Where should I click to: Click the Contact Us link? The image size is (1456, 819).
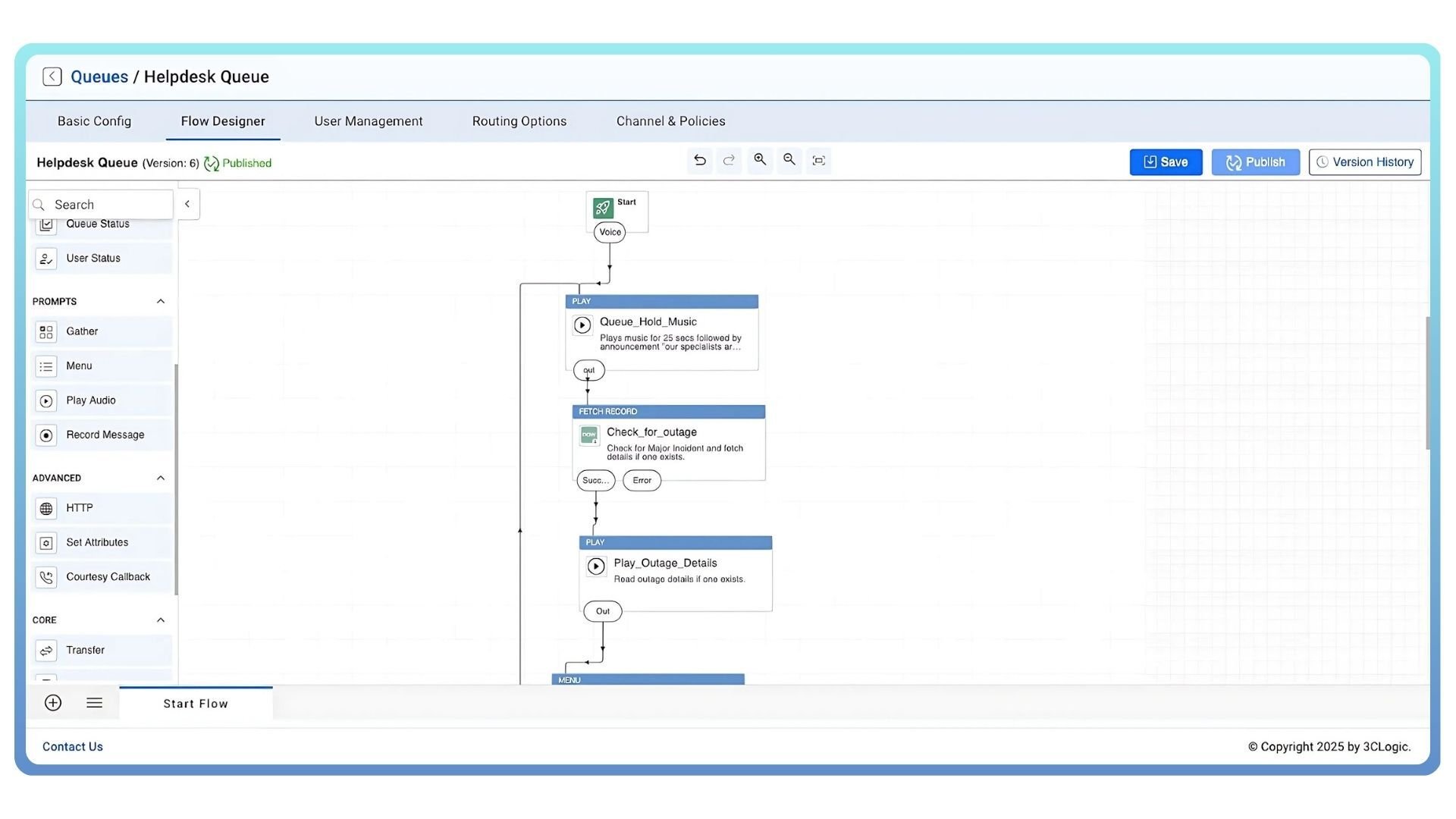[x=73, y=747]
